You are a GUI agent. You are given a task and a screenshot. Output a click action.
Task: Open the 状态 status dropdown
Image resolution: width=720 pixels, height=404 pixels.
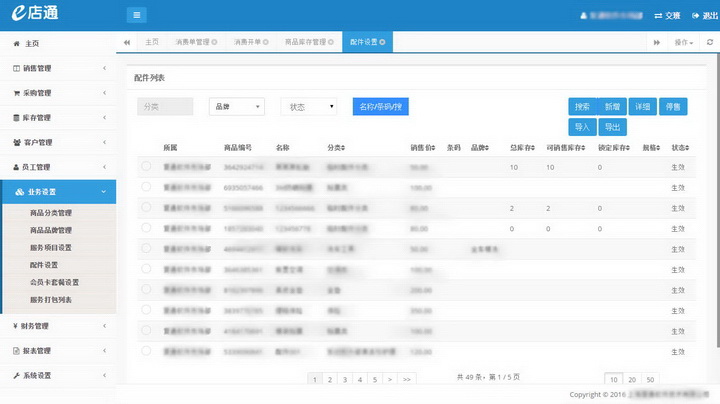309,107
